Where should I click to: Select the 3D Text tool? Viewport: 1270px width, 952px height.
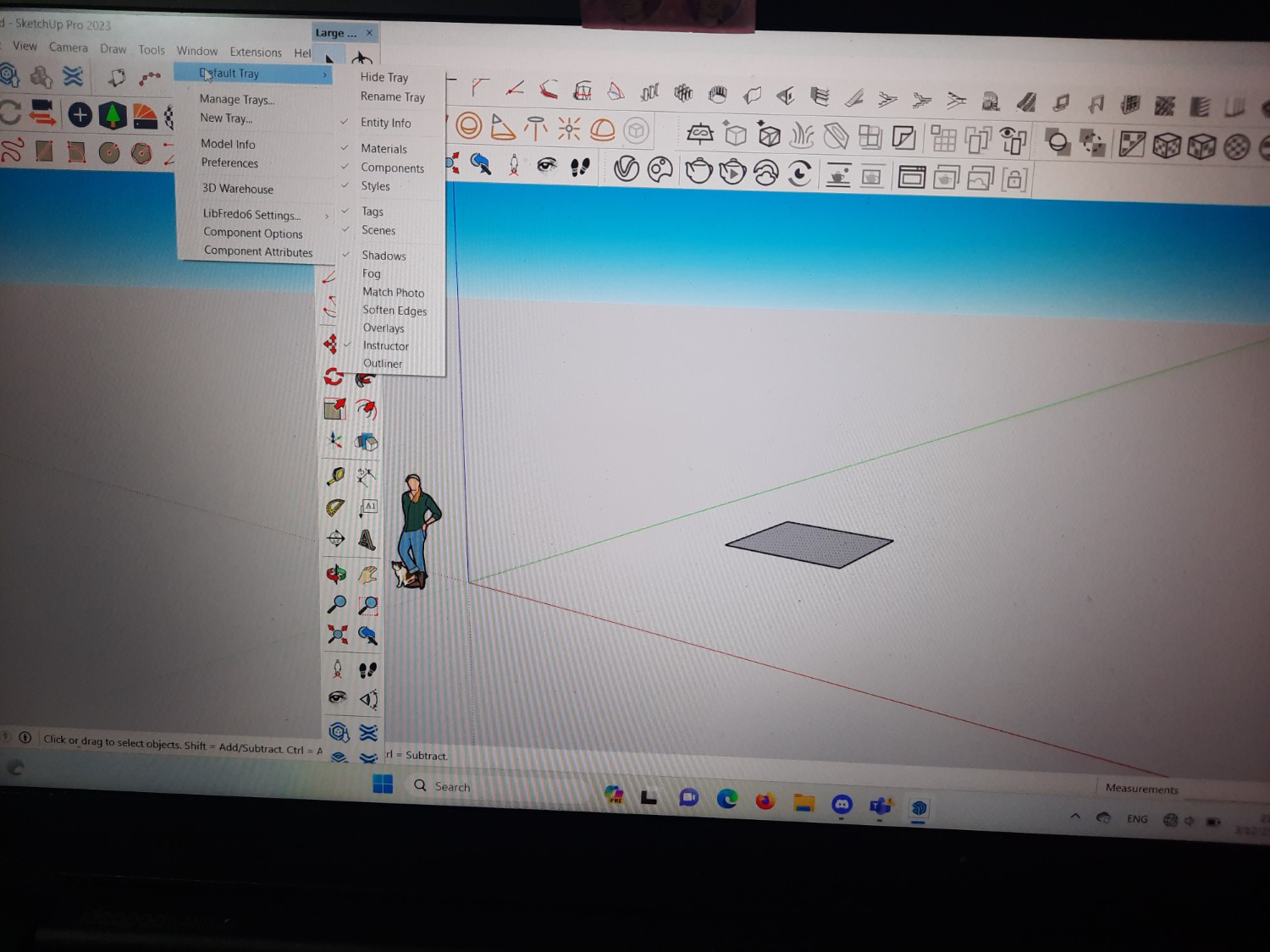point(367,539)
